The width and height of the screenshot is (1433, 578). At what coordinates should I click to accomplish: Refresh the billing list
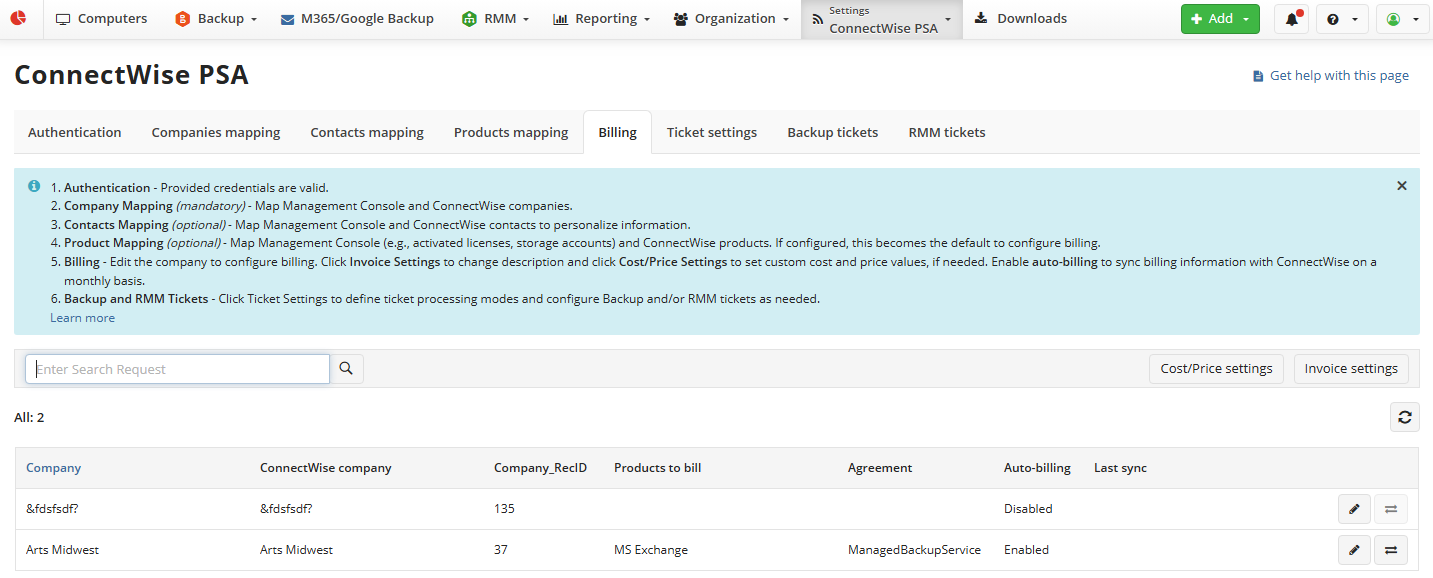coord(1405,417)
